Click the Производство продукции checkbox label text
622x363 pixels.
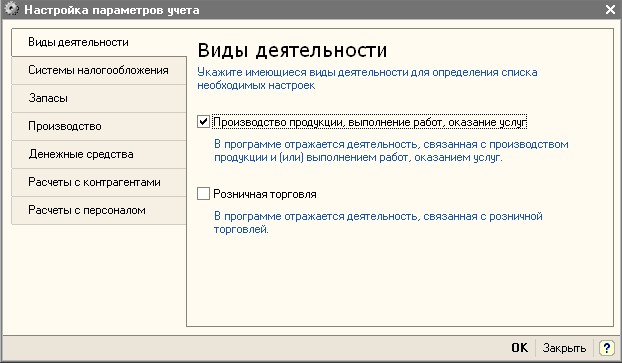coord(370,122)
